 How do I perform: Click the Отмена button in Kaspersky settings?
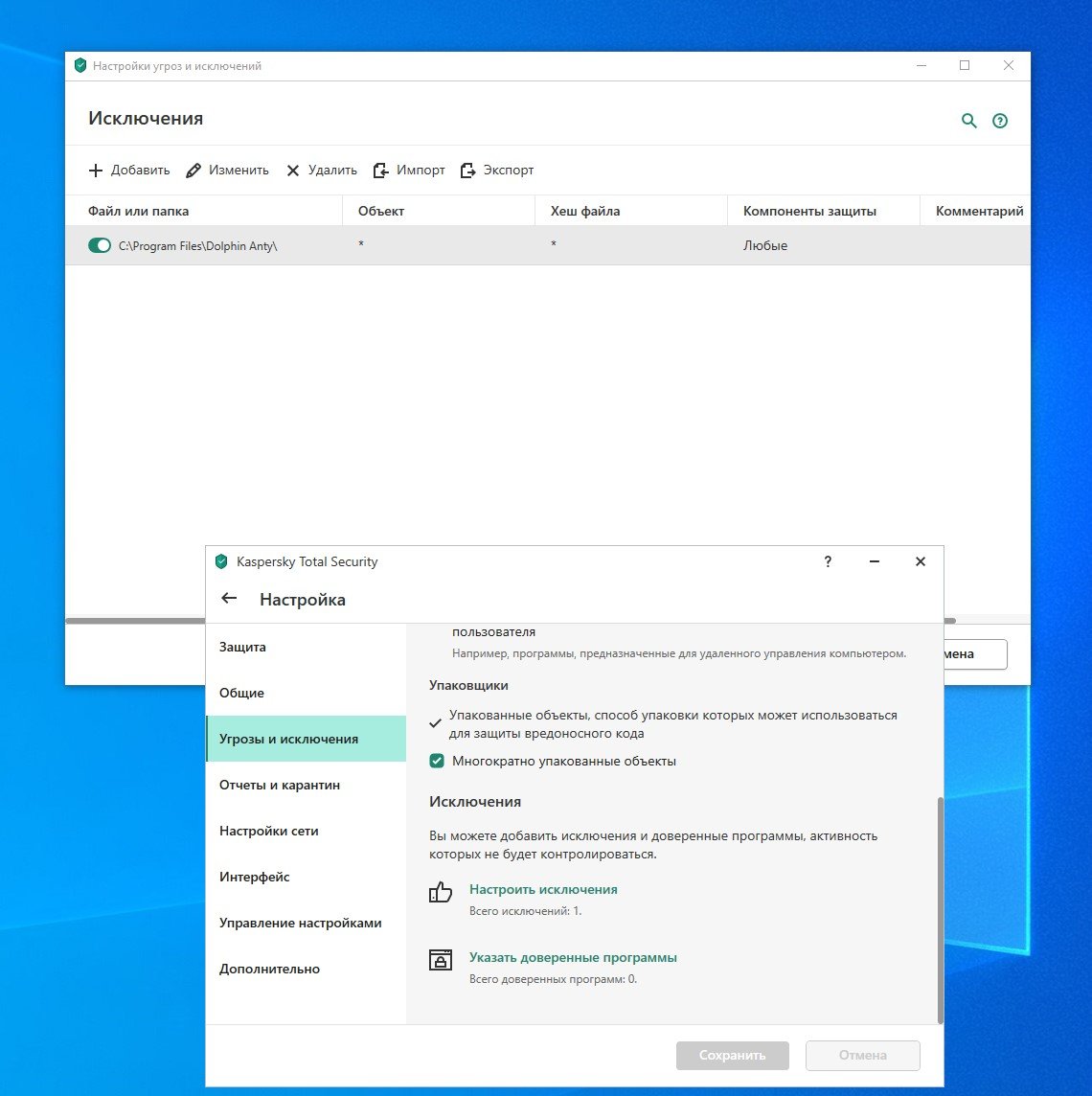pos(863,1055)
